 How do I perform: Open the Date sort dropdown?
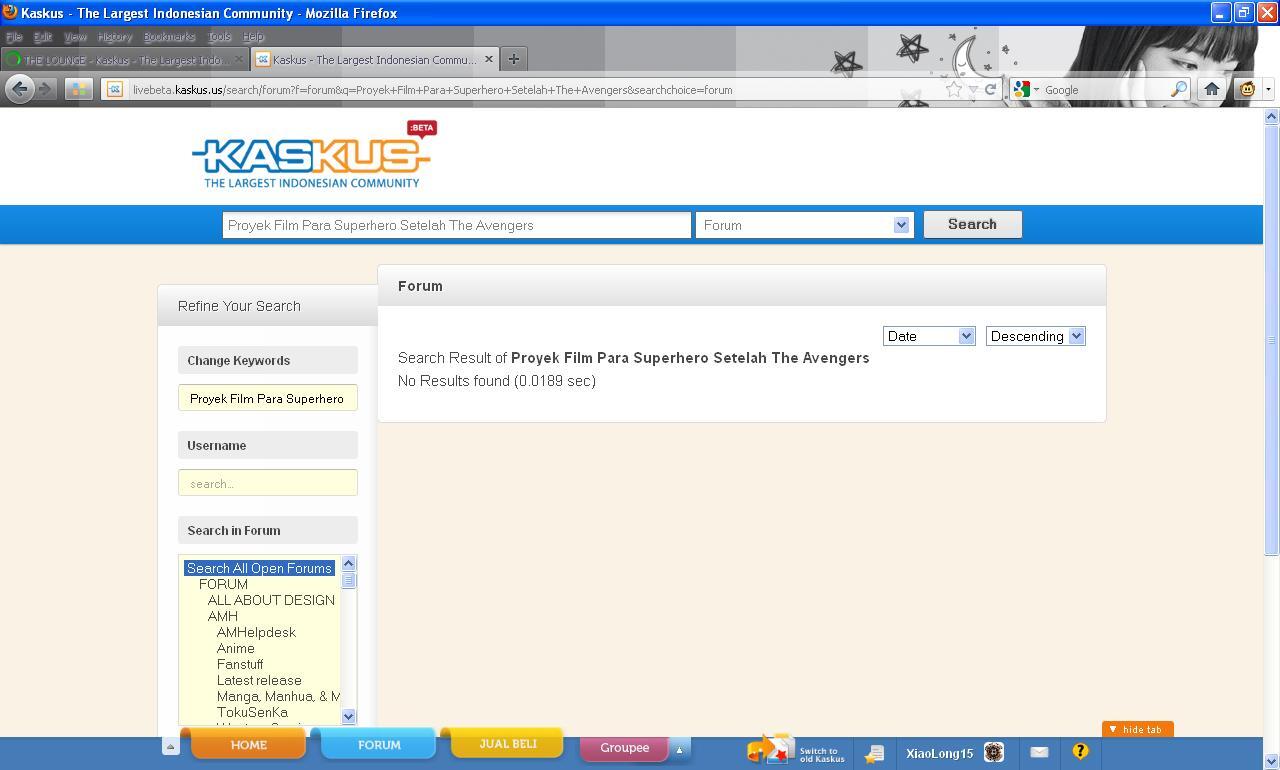point(929,336)
